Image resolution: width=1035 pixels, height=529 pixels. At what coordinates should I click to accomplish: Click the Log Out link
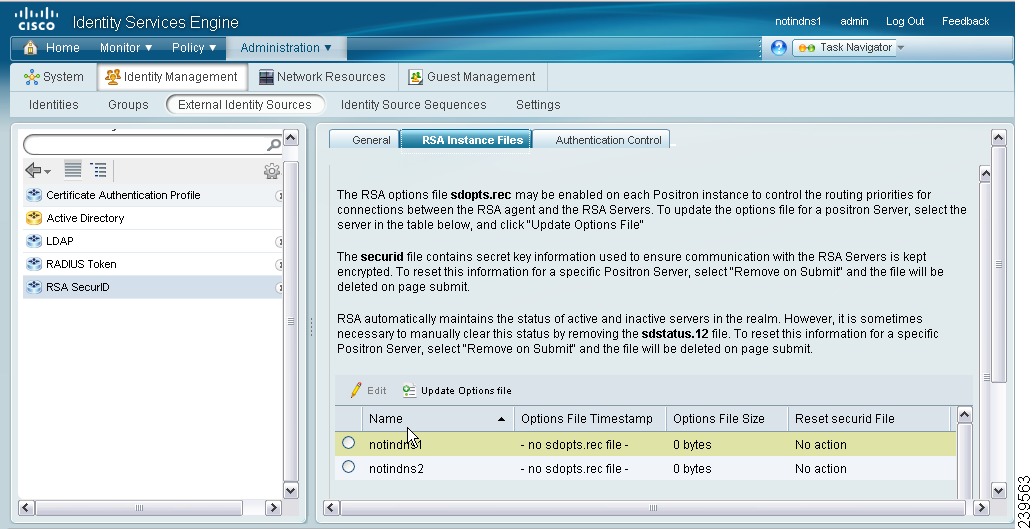coord(904,21)
